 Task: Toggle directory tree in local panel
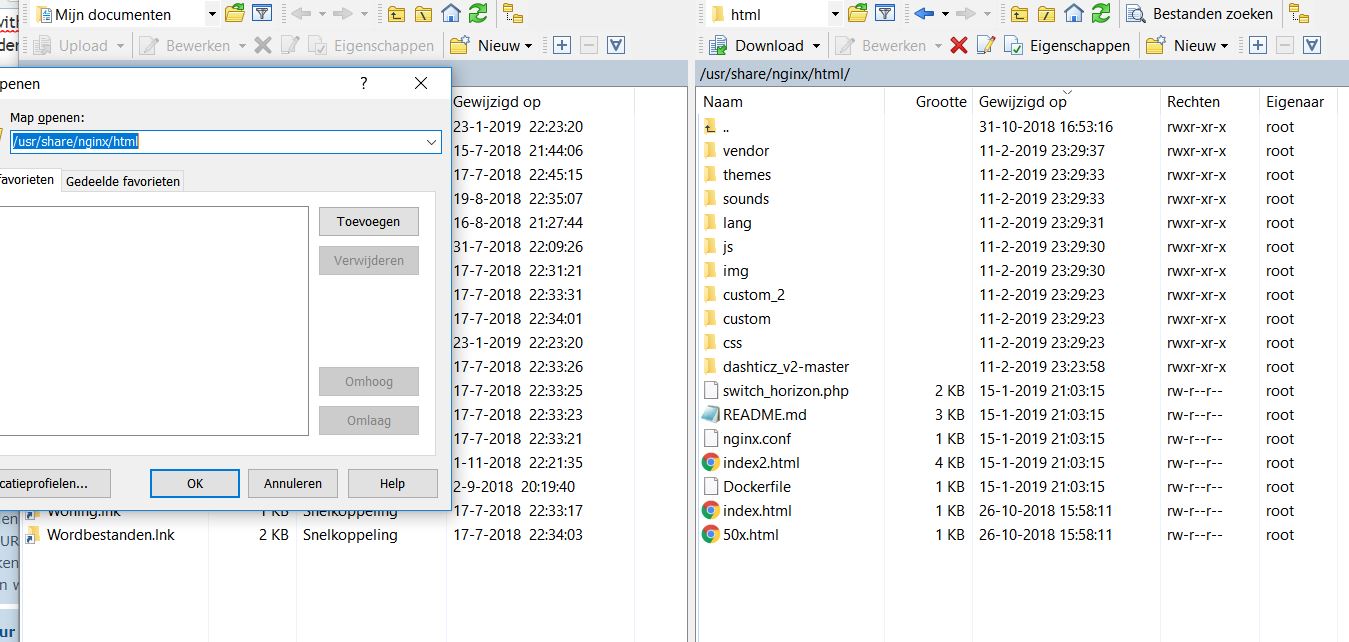(513, 13)
